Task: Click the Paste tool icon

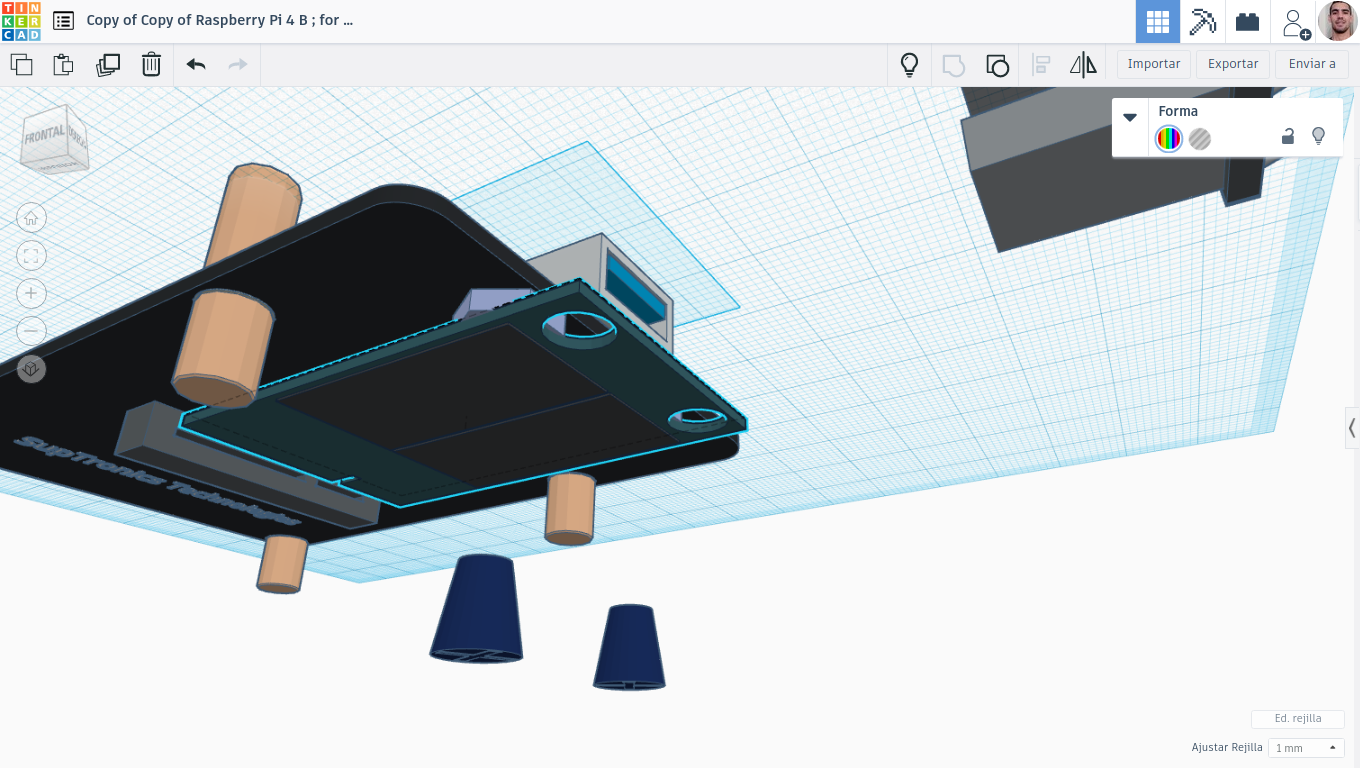Action: coord(63,65)
